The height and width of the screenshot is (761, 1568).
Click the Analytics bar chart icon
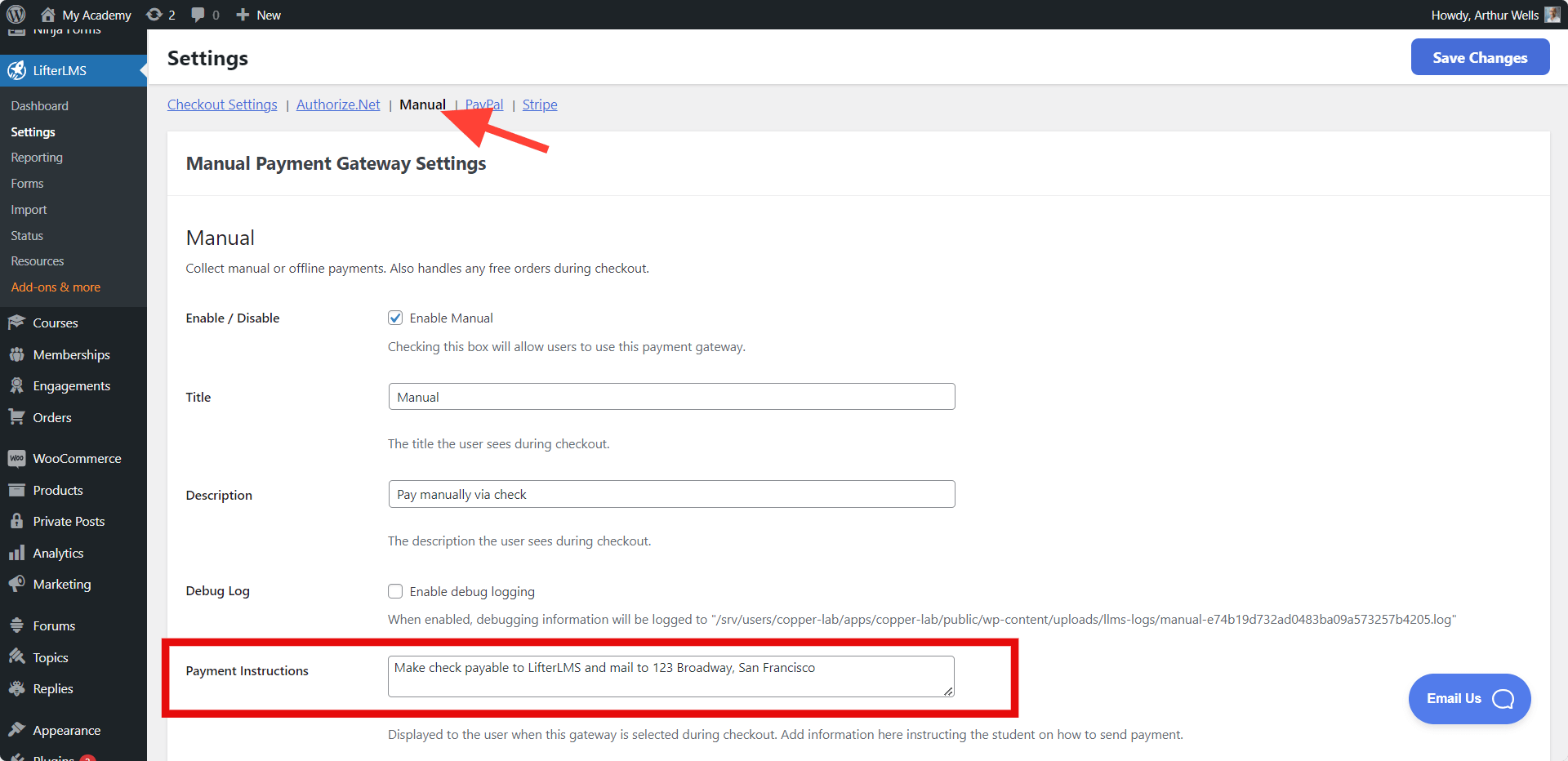coord(16,553)
